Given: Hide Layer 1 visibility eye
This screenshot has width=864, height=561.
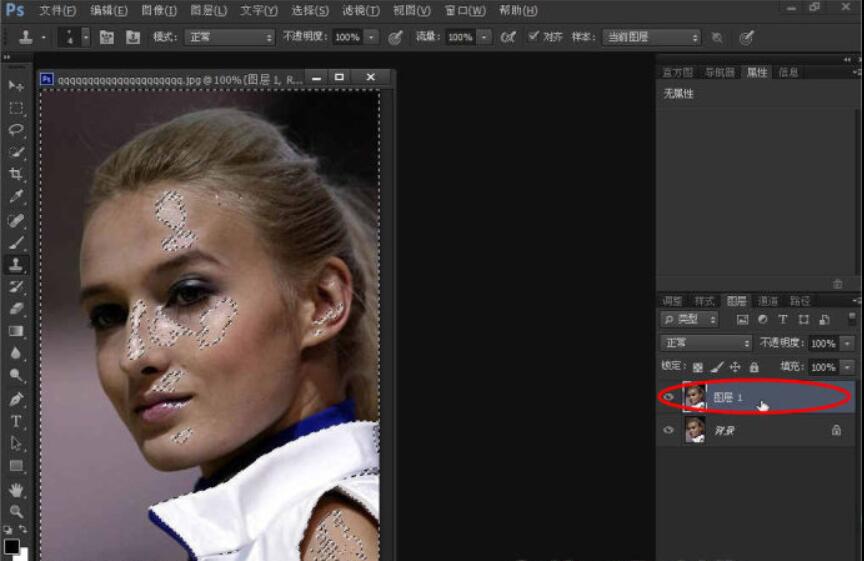Looking at the screenshot, I should (668, 397).
